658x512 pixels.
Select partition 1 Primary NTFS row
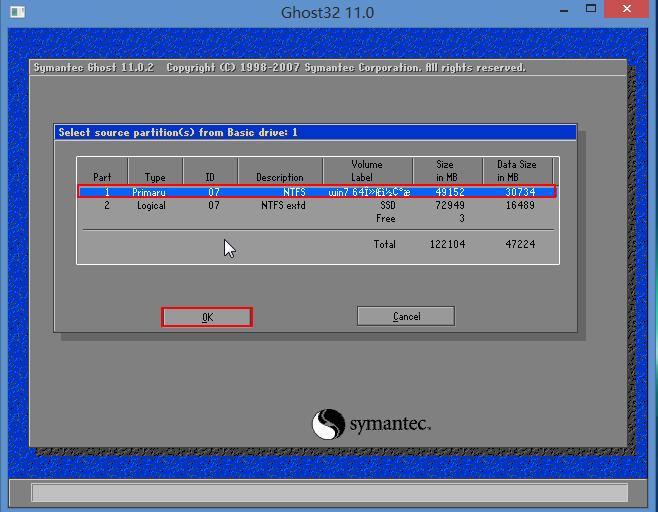click(x=317, y=192)
